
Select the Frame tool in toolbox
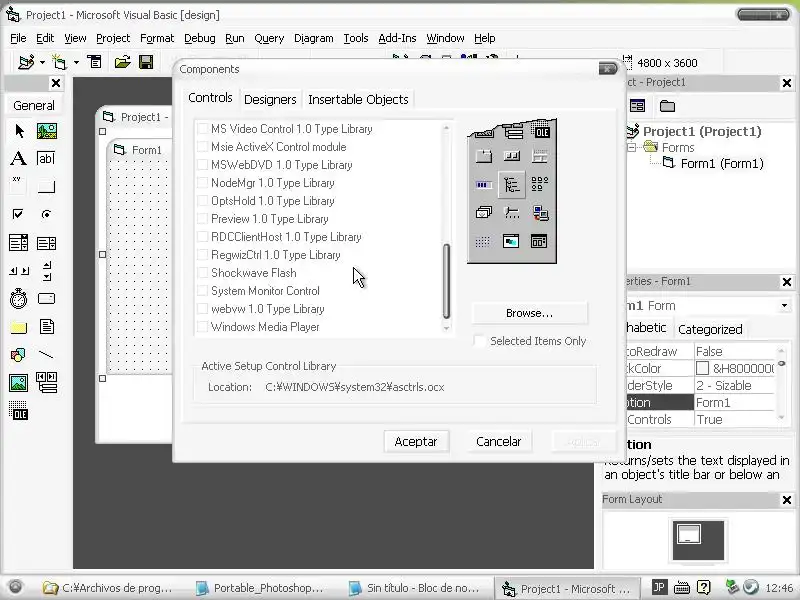point(19,186)
